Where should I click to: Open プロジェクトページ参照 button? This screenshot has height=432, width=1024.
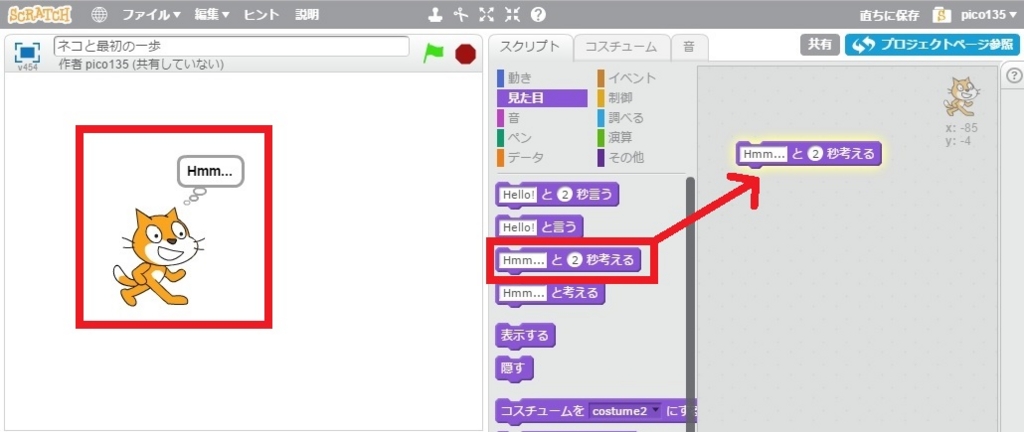click(x=932, y=45)
